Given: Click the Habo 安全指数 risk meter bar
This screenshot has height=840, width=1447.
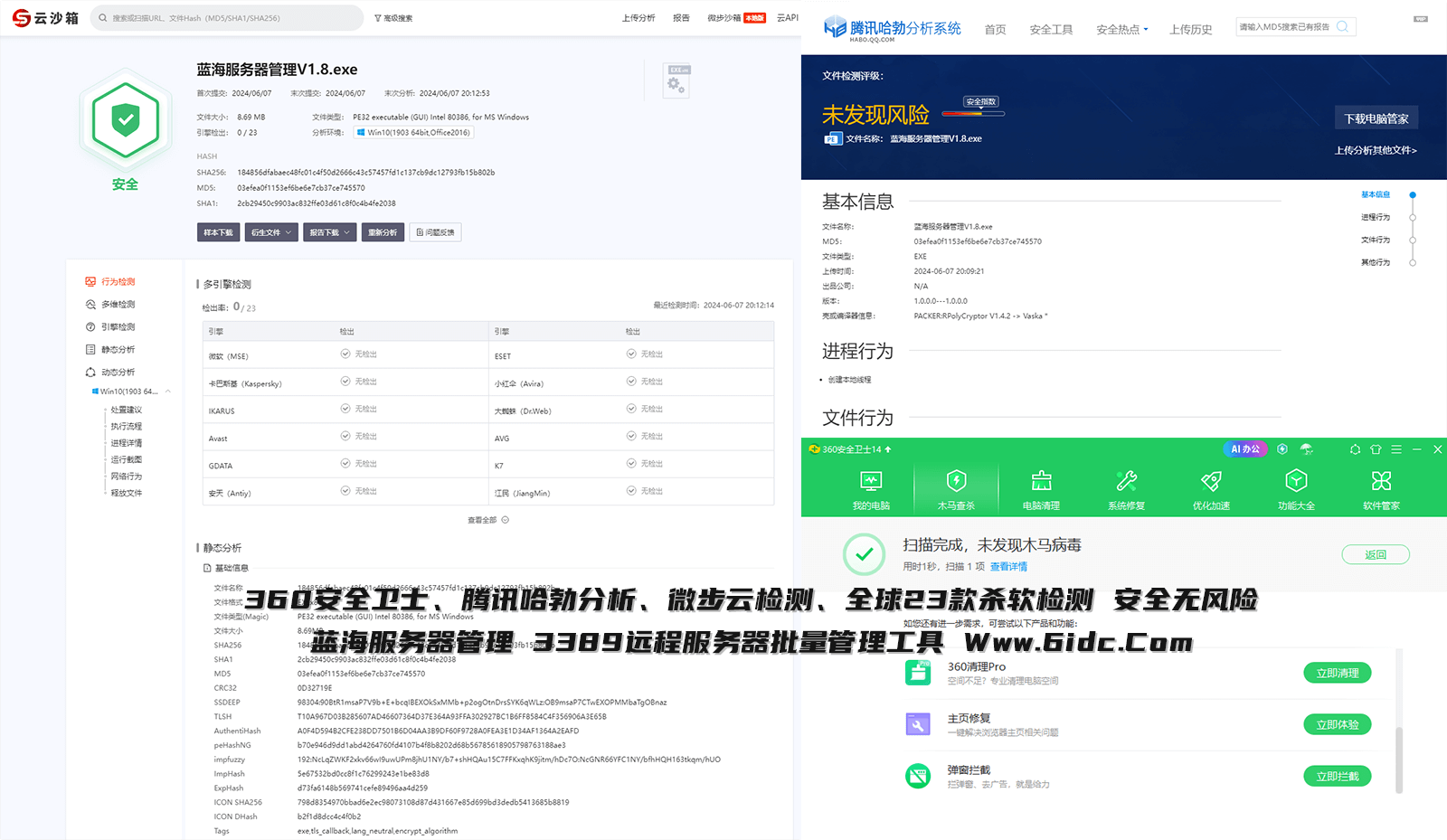Looking at the screenshot, I should [x=972, y=114].
